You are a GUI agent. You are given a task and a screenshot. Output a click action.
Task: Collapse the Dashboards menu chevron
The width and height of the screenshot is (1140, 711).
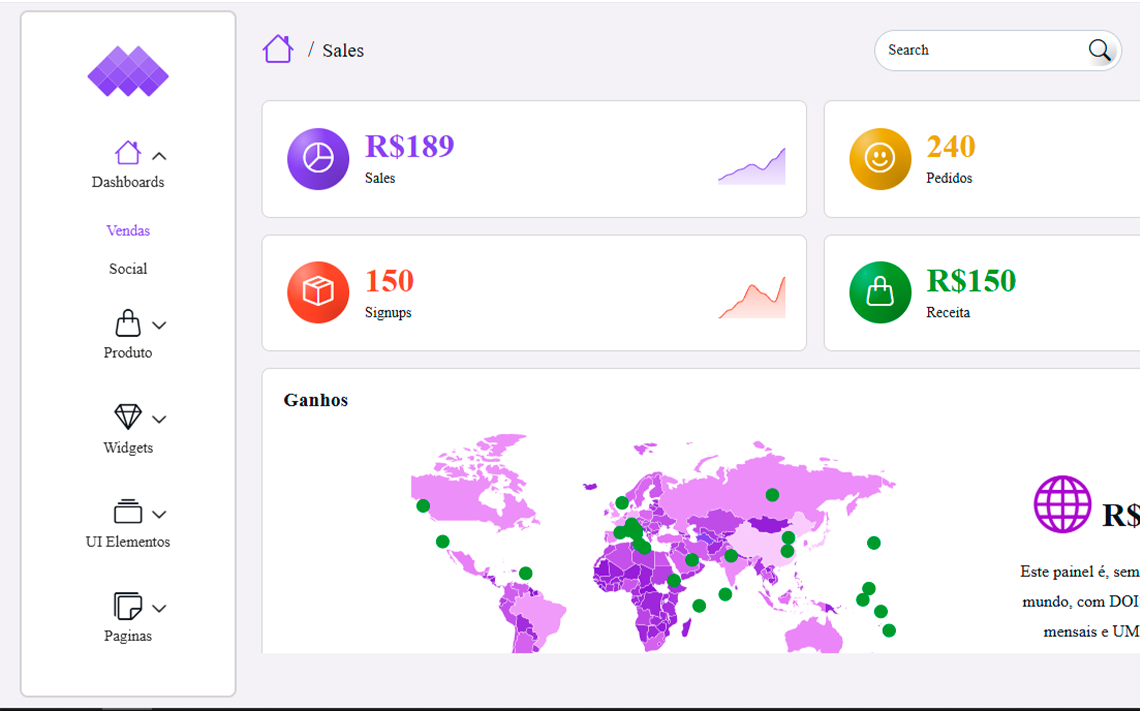point(159,156)
